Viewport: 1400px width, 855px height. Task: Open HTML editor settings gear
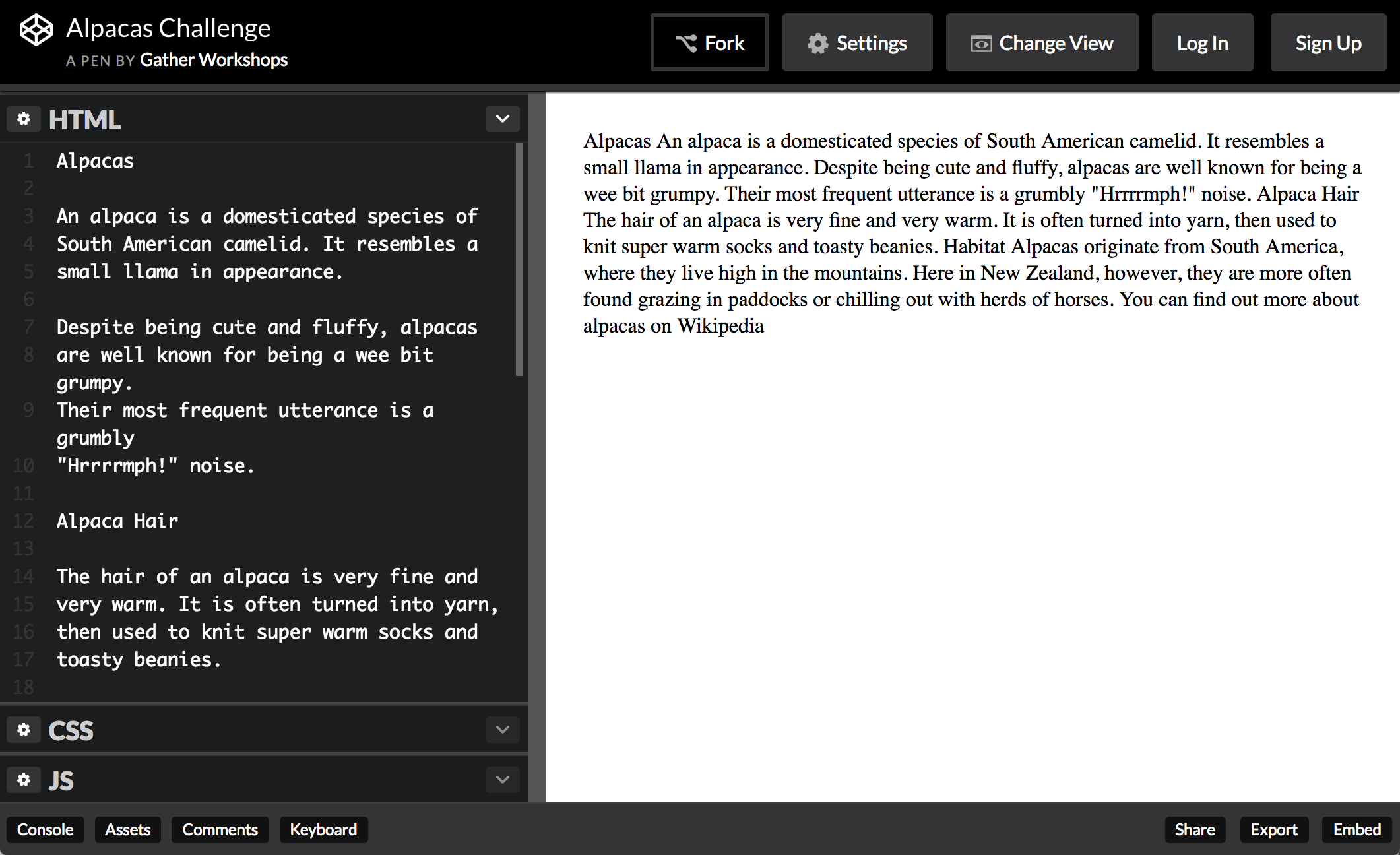24,119
